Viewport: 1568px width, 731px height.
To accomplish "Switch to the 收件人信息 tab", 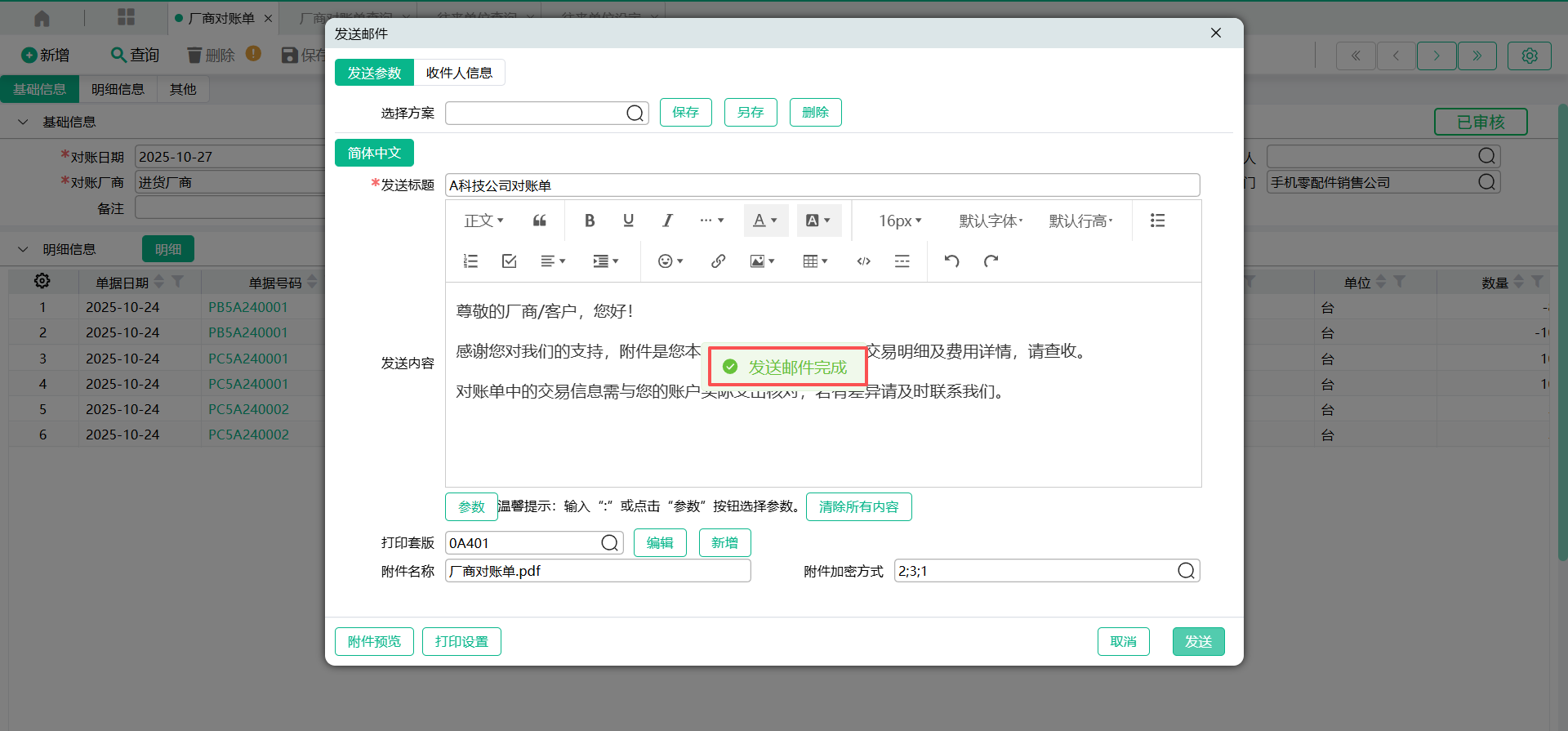I will coord(459,73).
